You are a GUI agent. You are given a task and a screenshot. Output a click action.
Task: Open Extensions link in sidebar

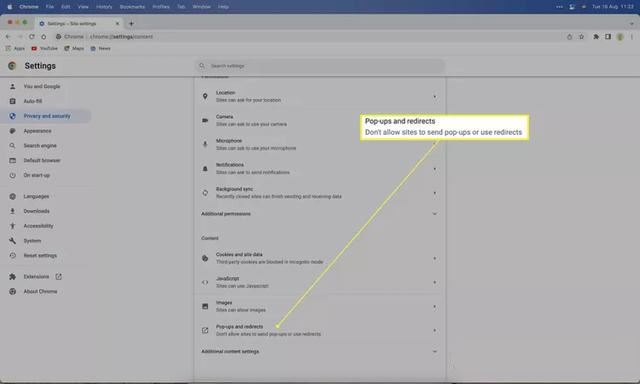click(x=36, y=277)
